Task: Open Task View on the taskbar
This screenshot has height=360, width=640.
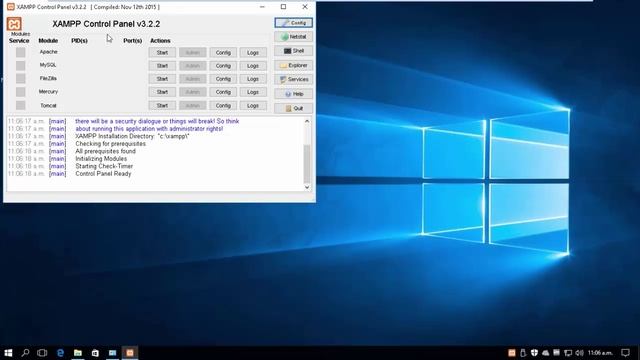Action: tap(42, 353)
